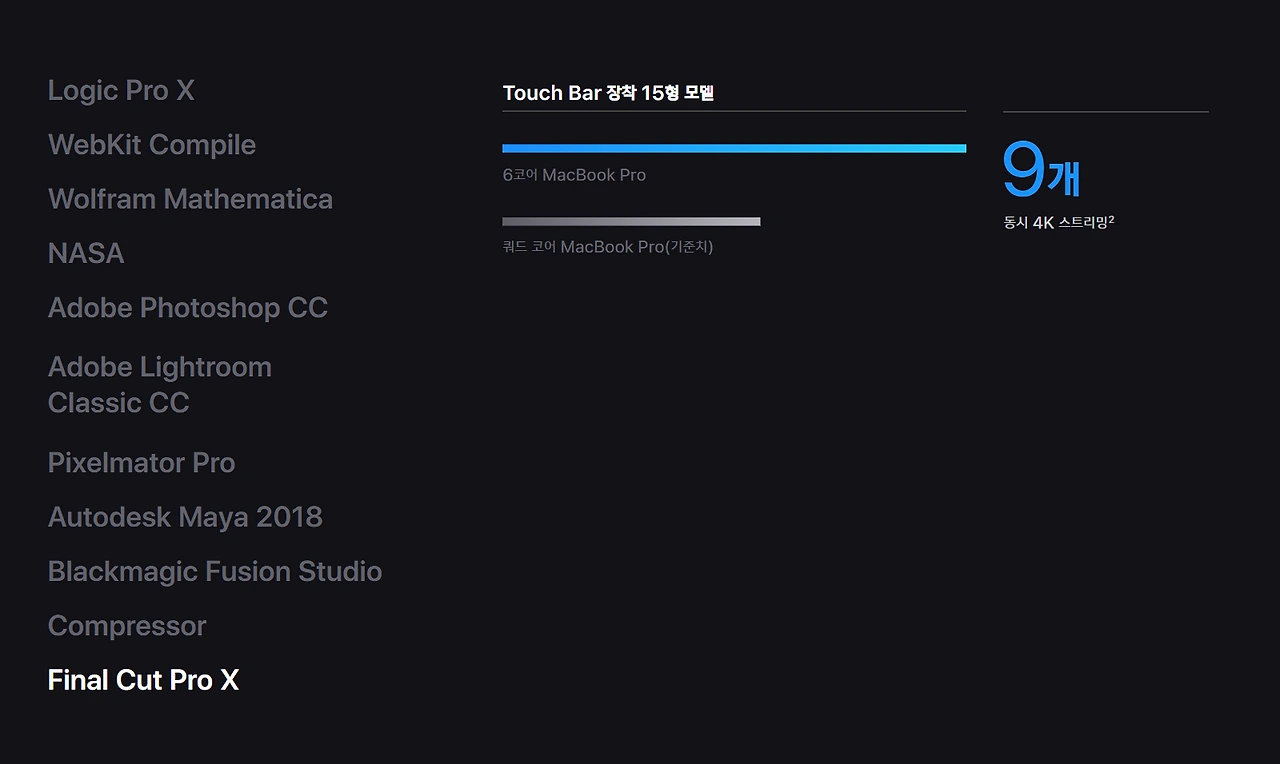Switch to the WebKit Compile benchmark
1280x764 pixels.
[x=152, y=145]
